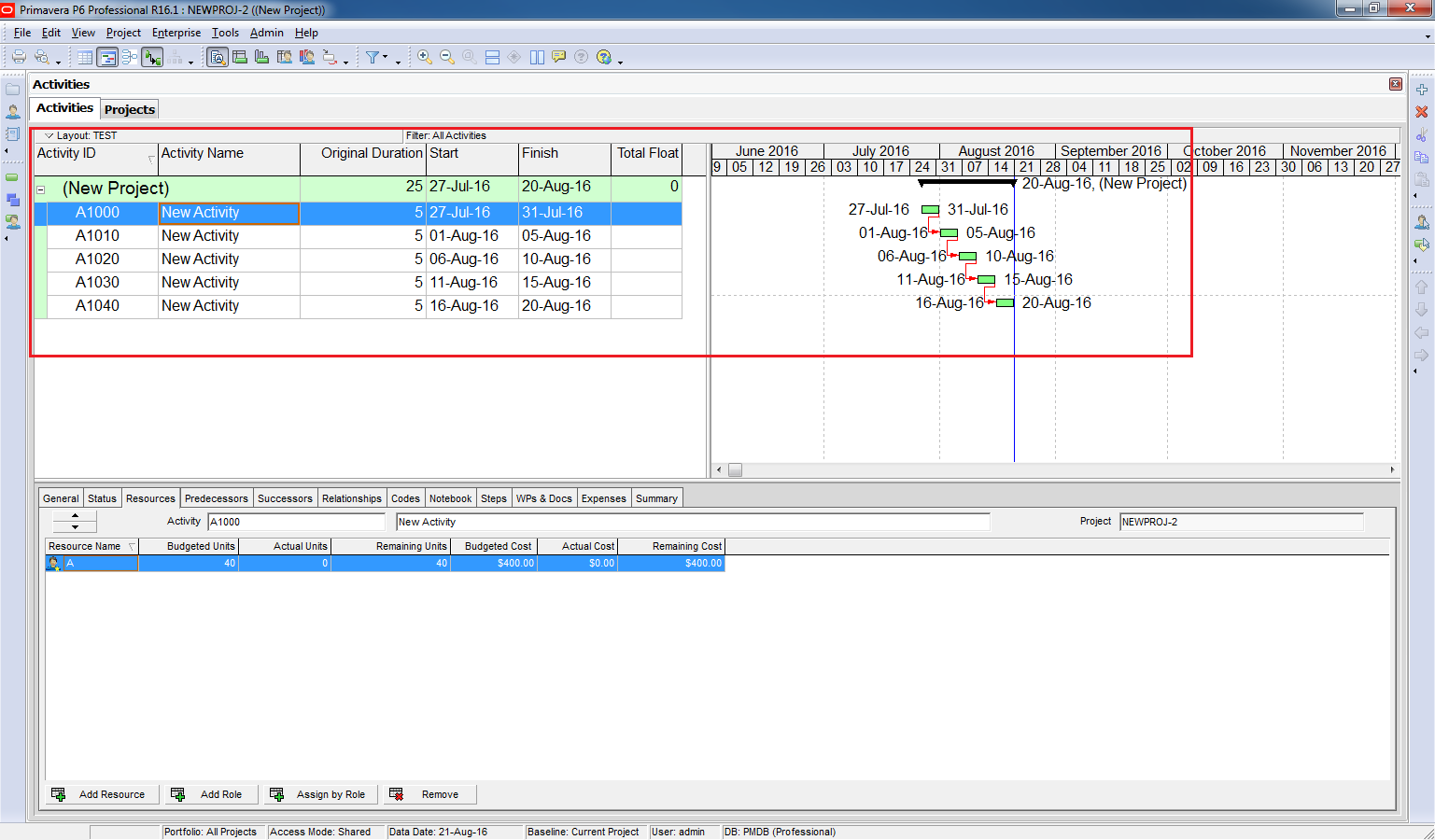Open the Successors tab
Viewport: 1435px width, 840px height.
(x=285, y=498)
